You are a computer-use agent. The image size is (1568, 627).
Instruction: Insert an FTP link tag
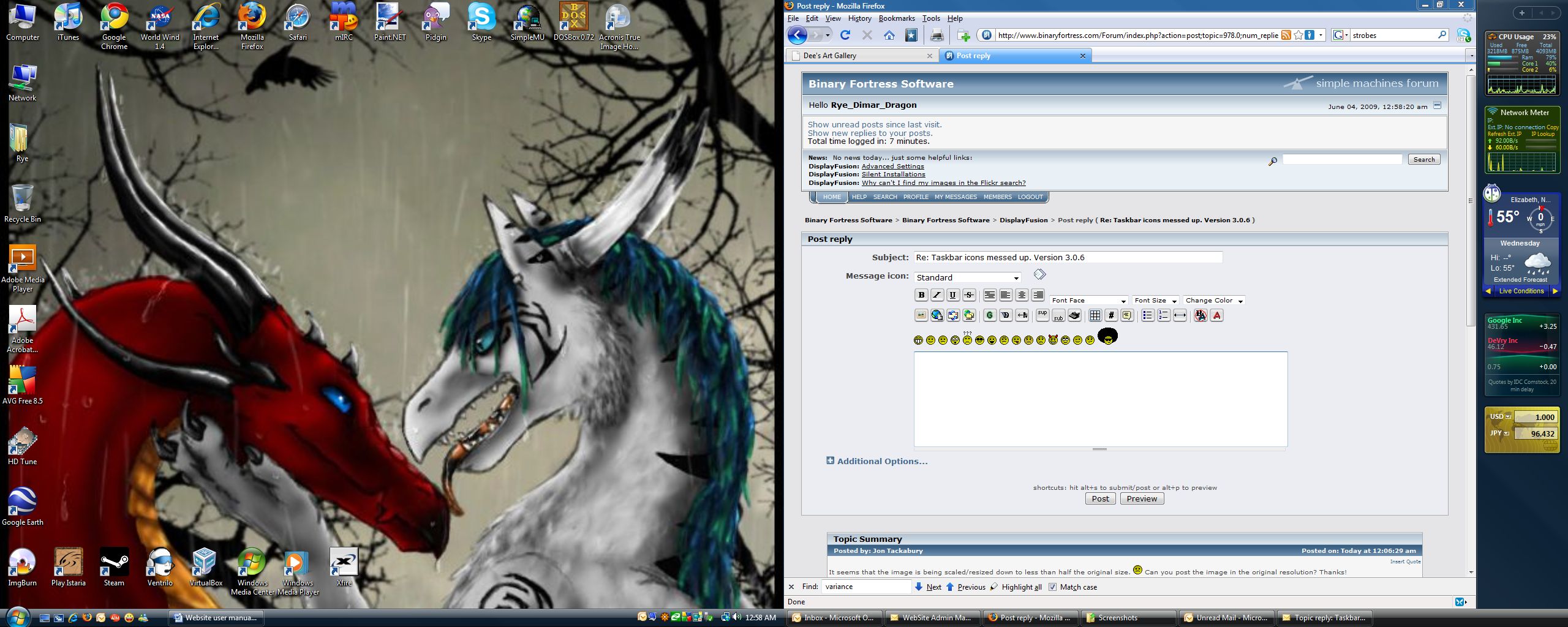coord(969,315)
